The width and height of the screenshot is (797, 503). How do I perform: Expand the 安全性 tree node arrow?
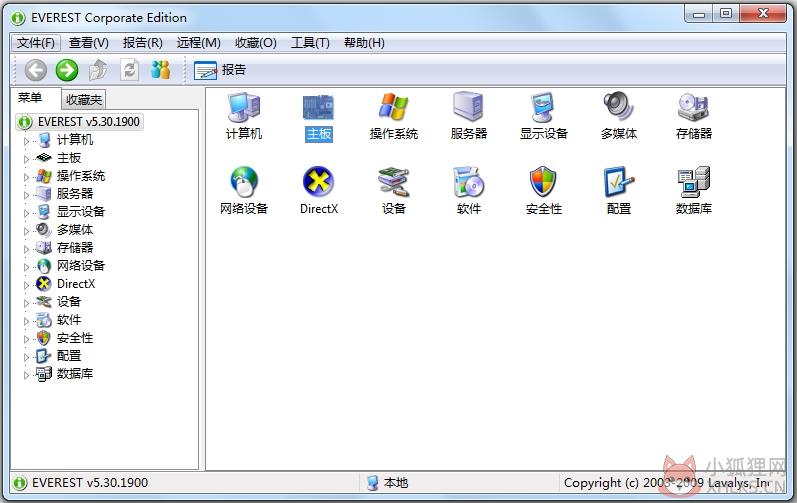coord(26,339)
